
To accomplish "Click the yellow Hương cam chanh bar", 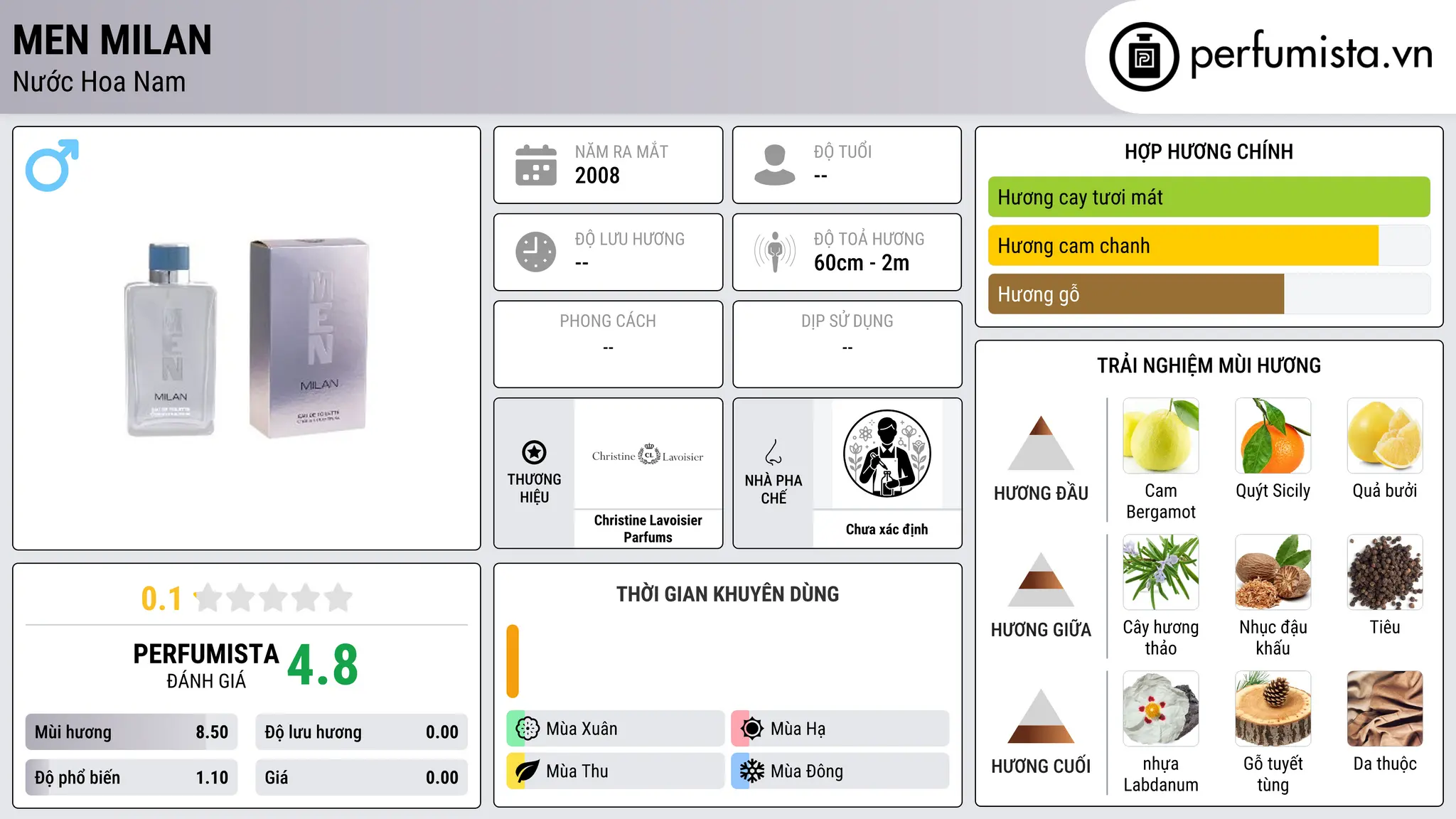I will pos(1183,245).
